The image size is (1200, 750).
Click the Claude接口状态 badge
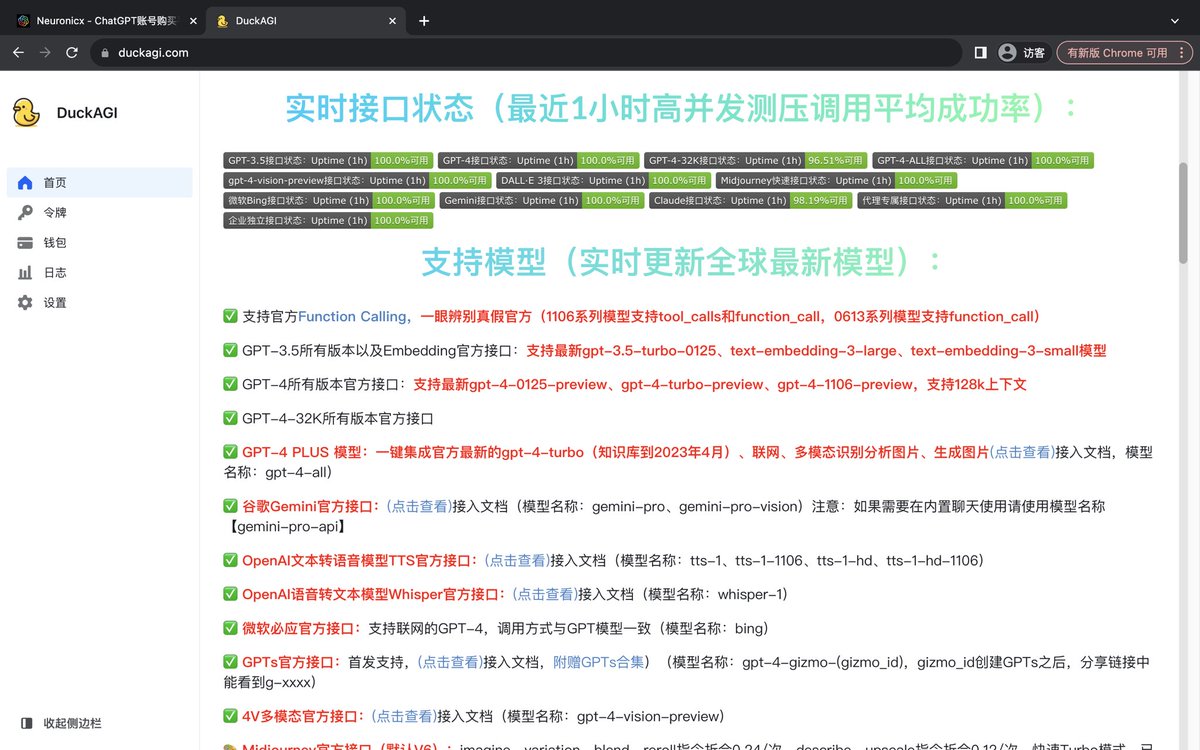[x=750, y=200]
